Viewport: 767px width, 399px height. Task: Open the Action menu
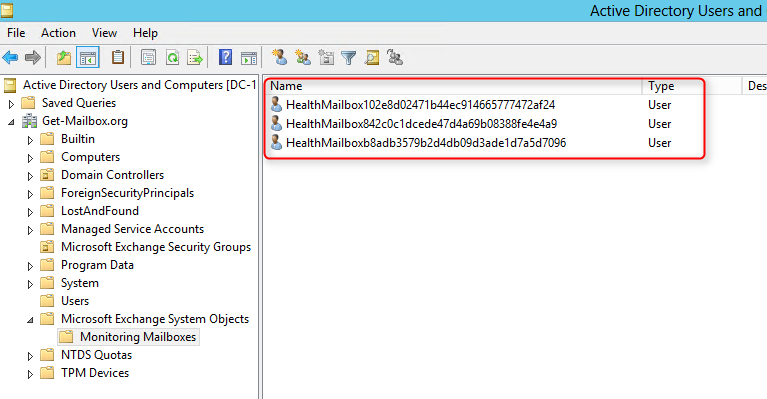[x=58, y=33]
